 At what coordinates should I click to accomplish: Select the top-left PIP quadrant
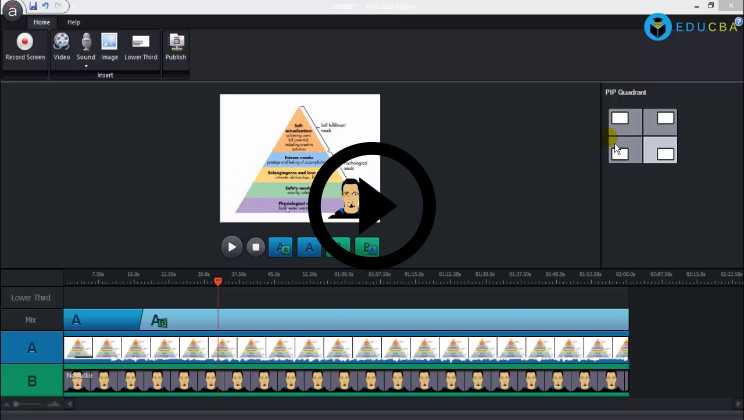click(620, 119)
